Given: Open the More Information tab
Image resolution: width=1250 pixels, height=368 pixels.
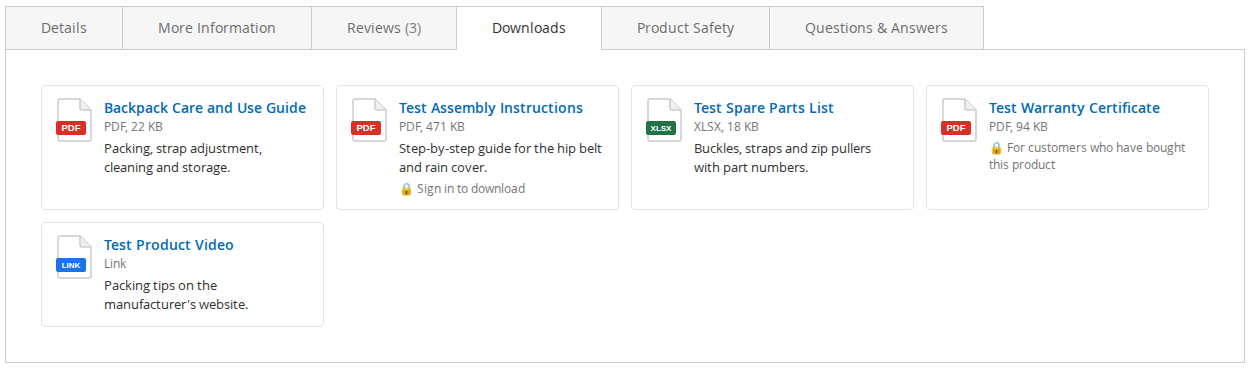Looking at the screenshot, I should (x=217, y=28).
